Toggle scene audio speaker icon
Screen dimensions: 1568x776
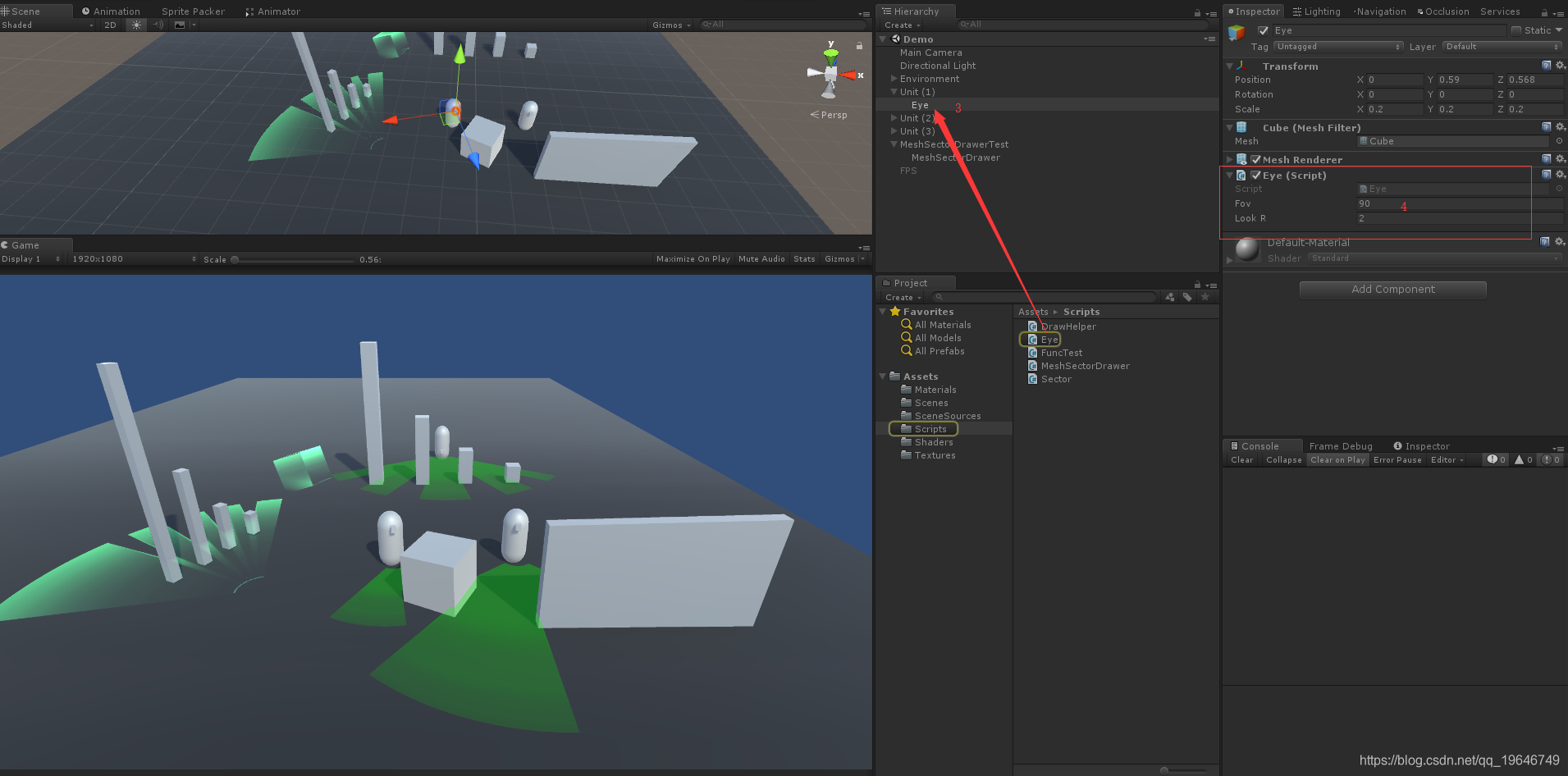(158, 25)
